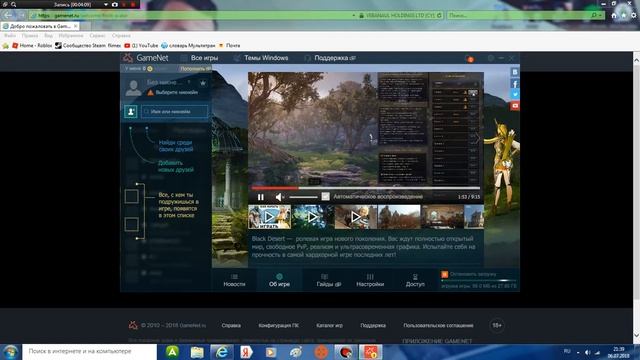Image resolution: width=640 pixels, height=360 pixels.
Task: Switch to the Новости tab
Action: pyautogui.click(x=234, y=280)
